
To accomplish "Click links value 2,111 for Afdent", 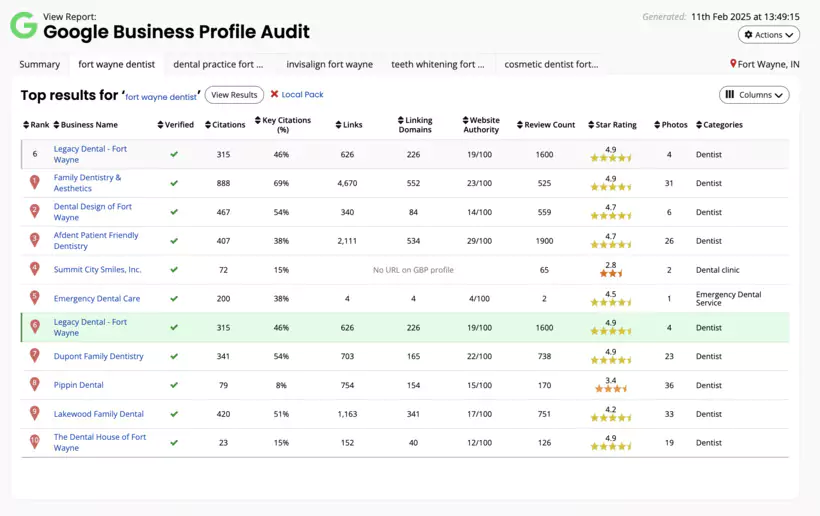I will 347,241.
